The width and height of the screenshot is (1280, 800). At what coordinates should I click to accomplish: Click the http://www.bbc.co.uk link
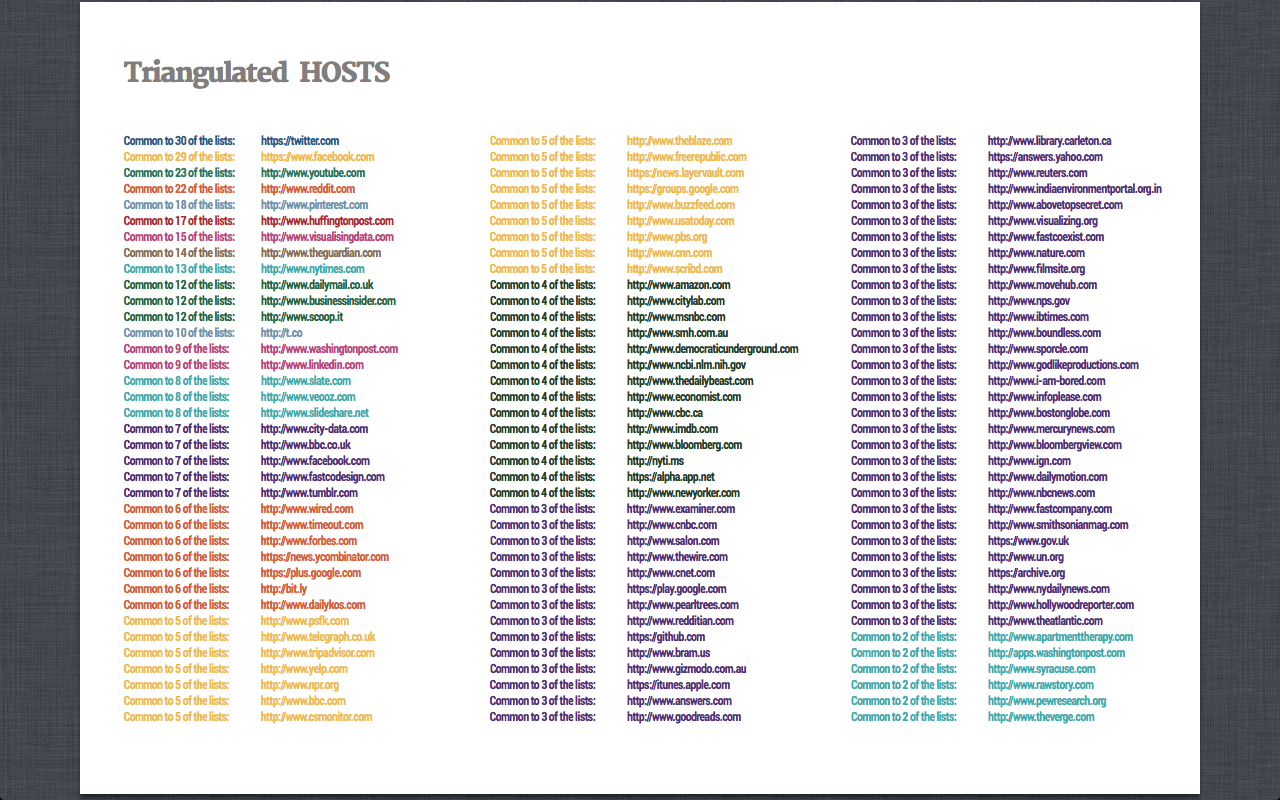pyautogui.click(x=306, y=445)
